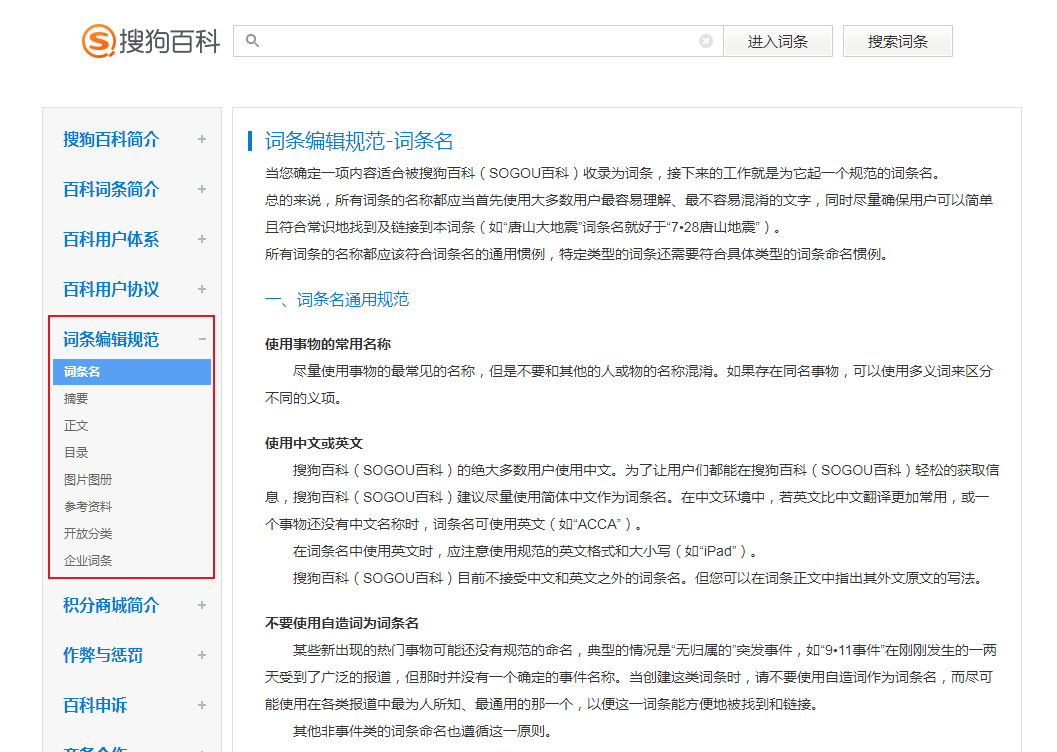Open the 百科词条简介 sidebar heading

111,189
